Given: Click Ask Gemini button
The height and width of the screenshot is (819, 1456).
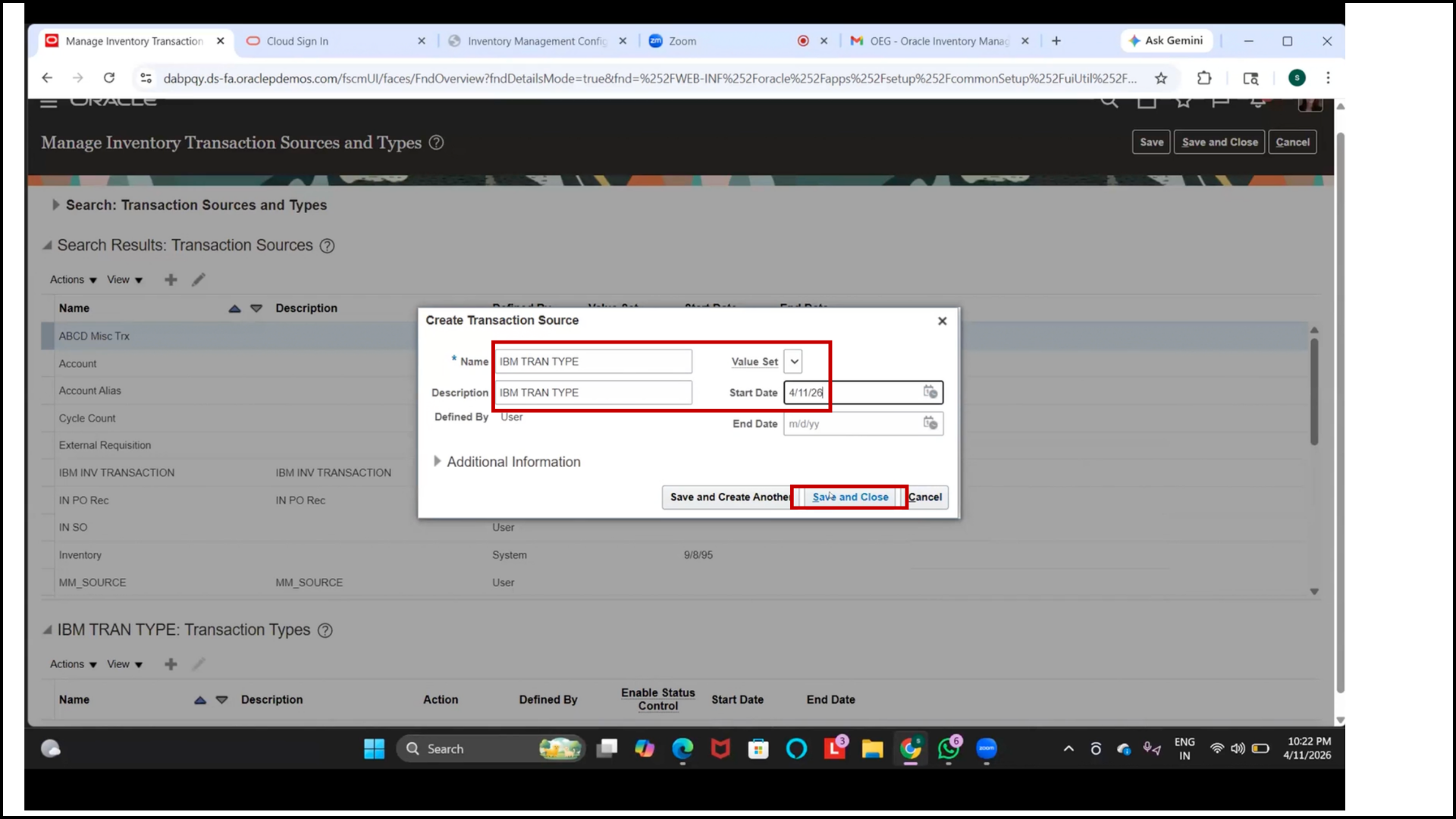Looking at the screenshot, I should (x=1166, y=41).
